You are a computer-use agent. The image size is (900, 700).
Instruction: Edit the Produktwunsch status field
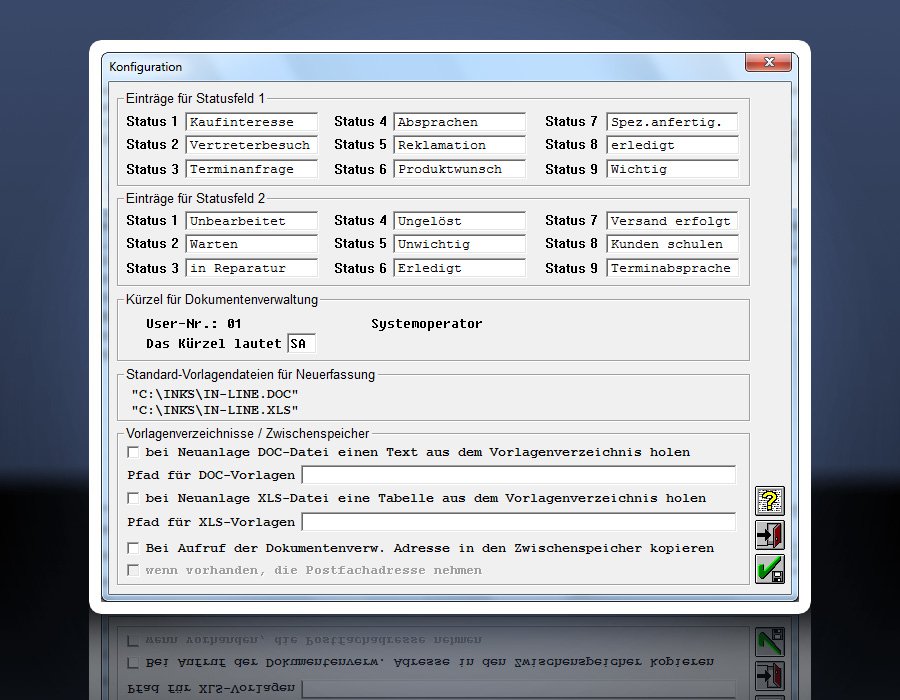click(x=459, y=169)
